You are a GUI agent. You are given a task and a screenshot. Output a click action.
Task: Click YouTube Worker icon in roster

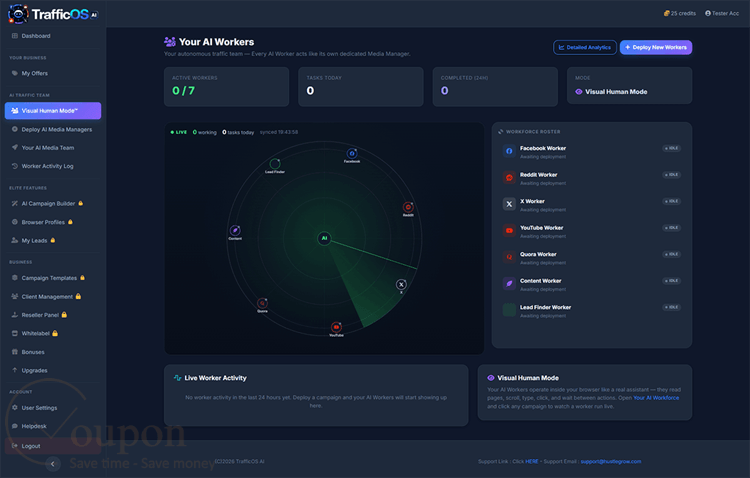tap(509, 231)
